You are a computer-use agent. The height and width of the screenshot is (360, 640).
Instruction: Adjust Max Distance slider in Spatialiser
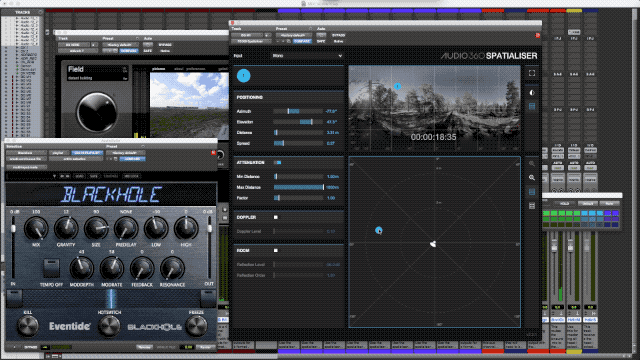pyautogui.click(x=299, y=187)
